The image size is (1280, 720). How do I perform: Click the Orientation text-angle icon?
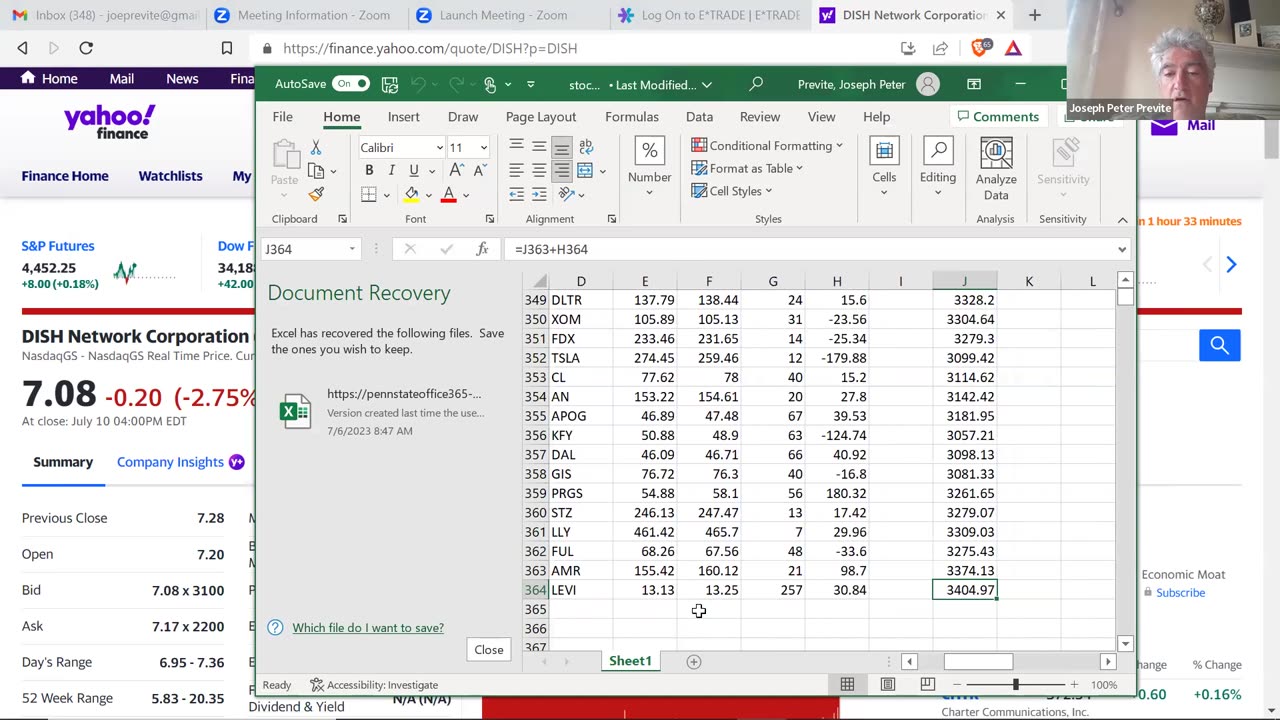(x=566, y=194)
